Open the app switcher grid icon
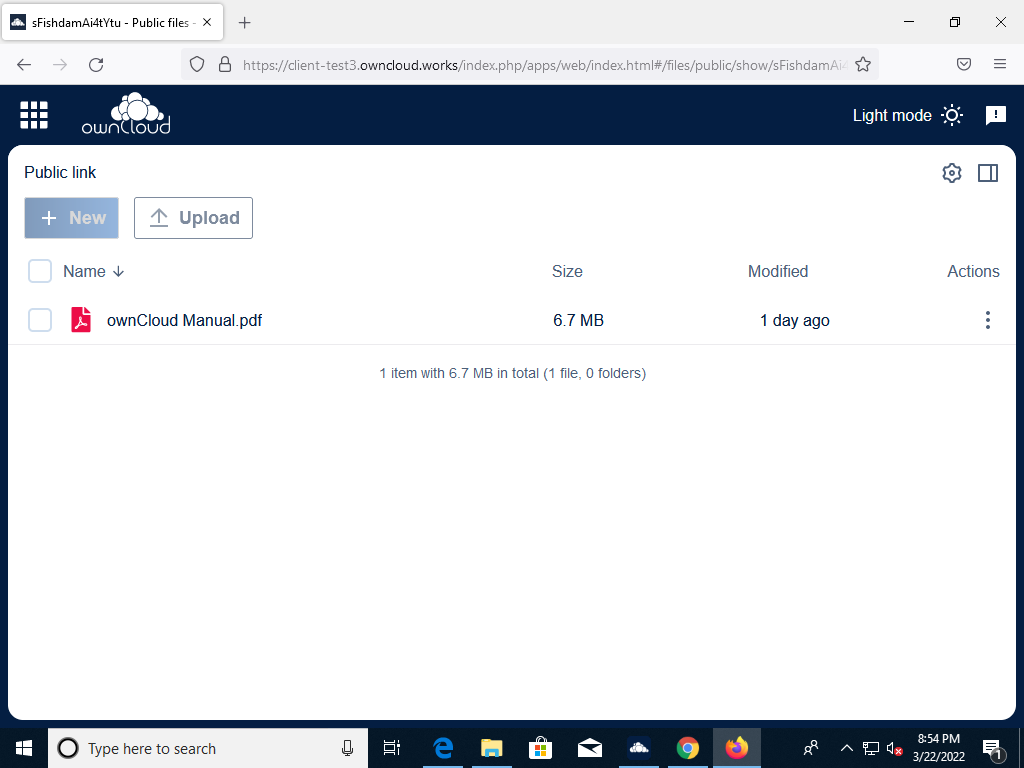Viewport: 1024px width, 768px height. click(33, 114)
